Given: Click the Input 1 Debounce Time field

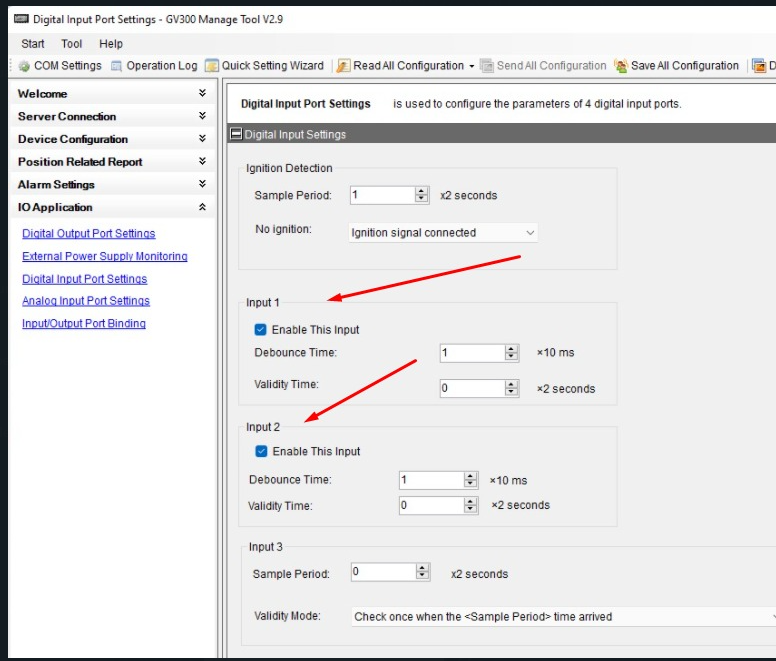Looking at the screenshot, I should (x=472, y=353).
